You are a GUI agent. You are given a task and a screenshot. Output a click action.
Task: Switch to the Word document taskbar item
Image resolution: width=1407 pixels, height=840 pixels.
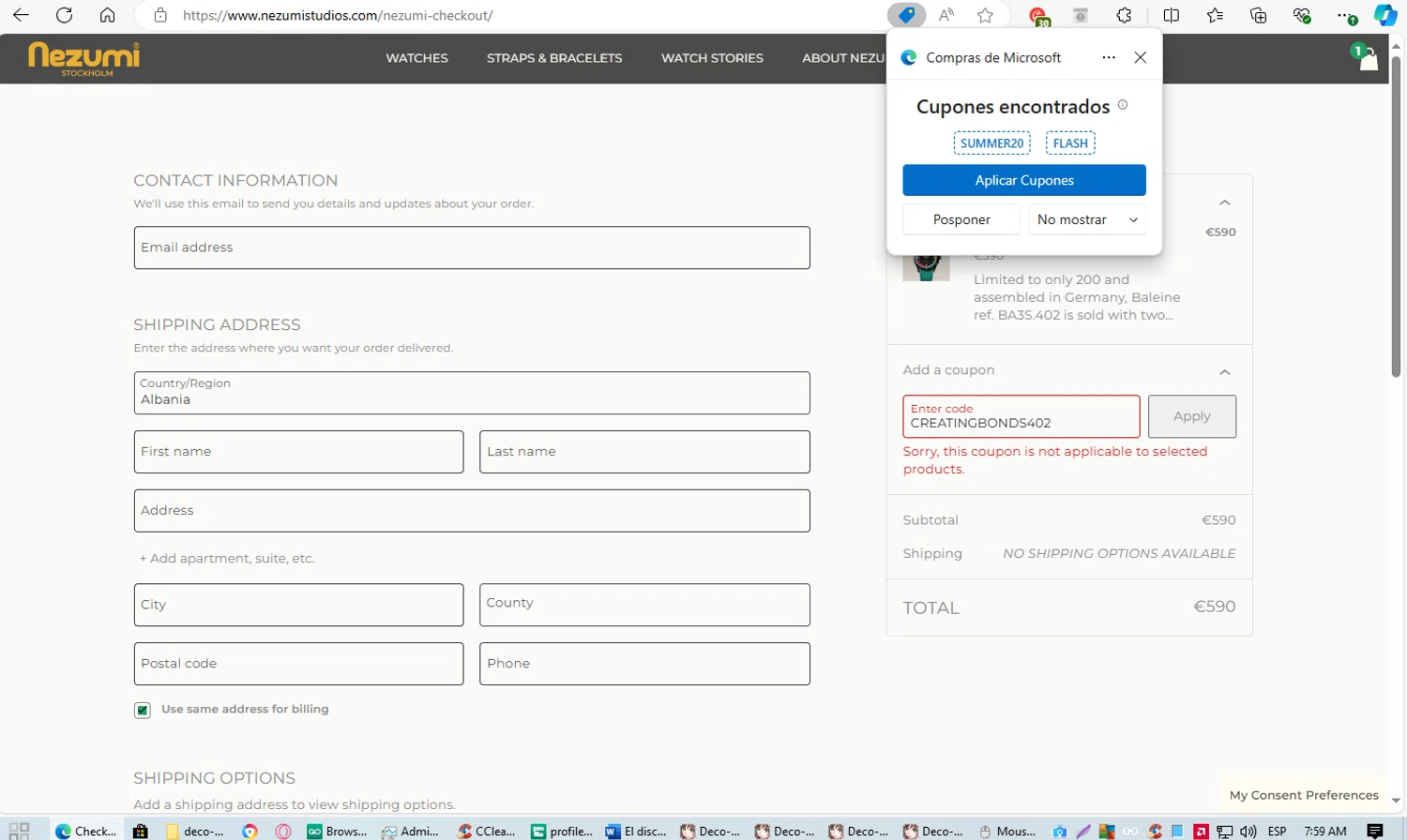point(637,831)
